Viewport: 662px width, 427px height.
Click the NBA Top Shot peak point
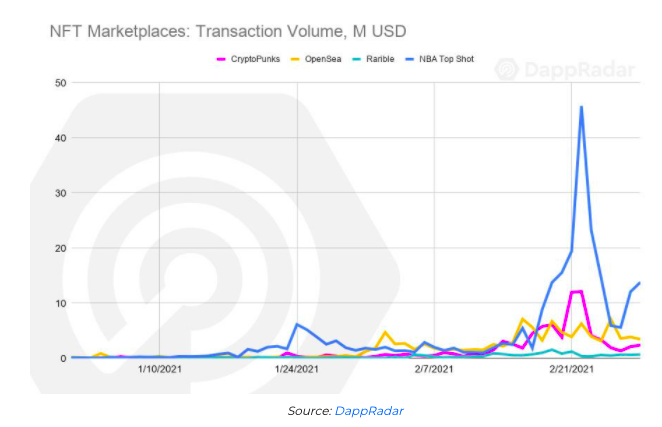point(581,107)
